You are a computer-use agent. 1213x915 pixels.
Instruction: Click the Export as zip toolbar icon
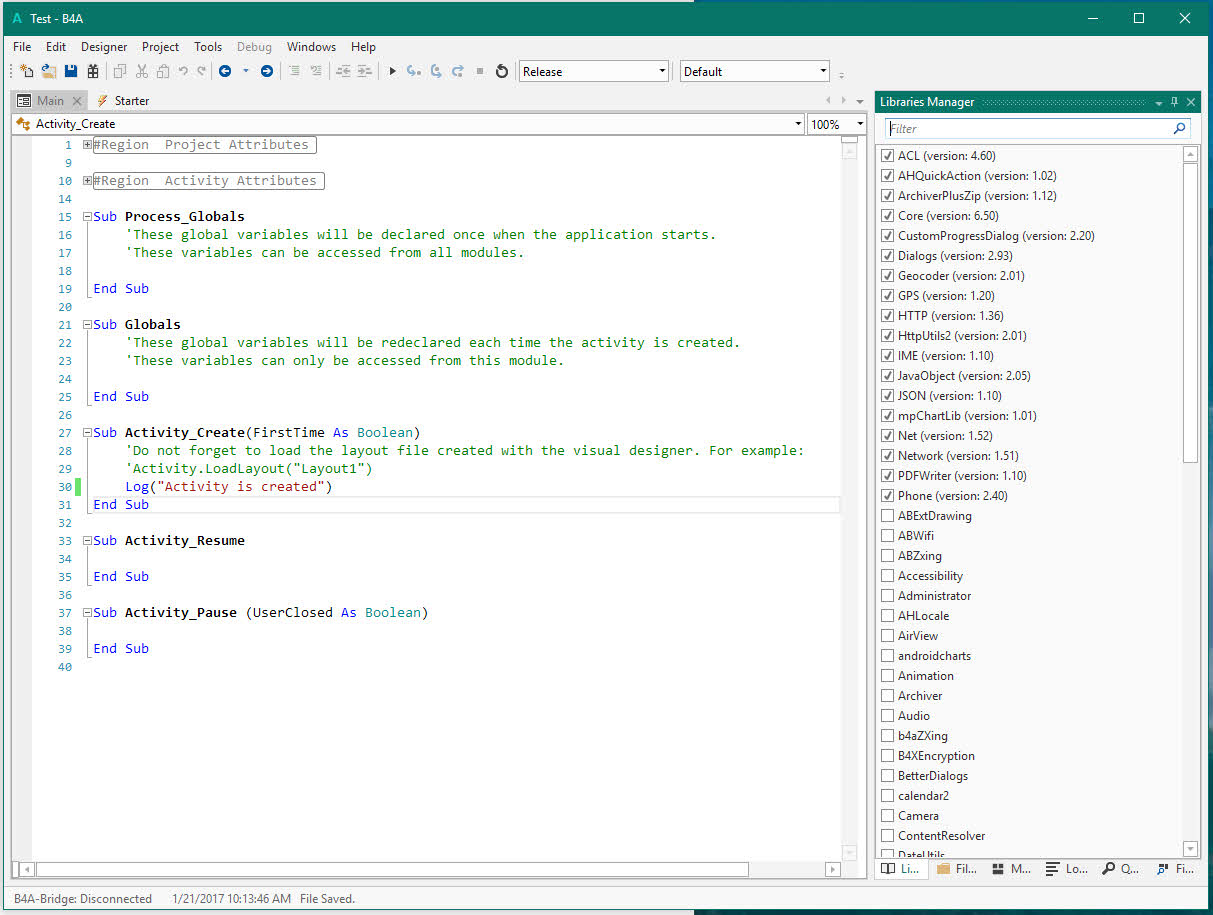click(93, 71)
